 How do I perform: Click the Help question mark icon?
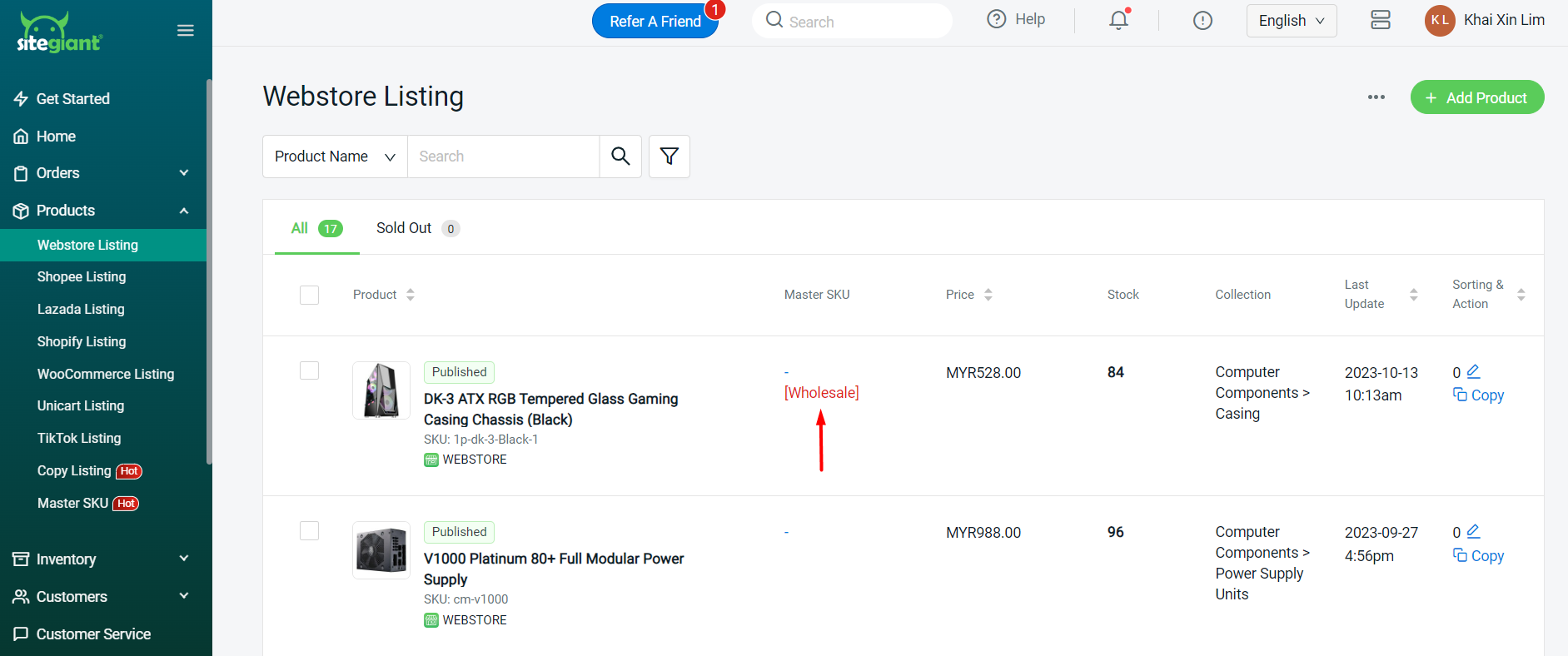coord(996,19)
